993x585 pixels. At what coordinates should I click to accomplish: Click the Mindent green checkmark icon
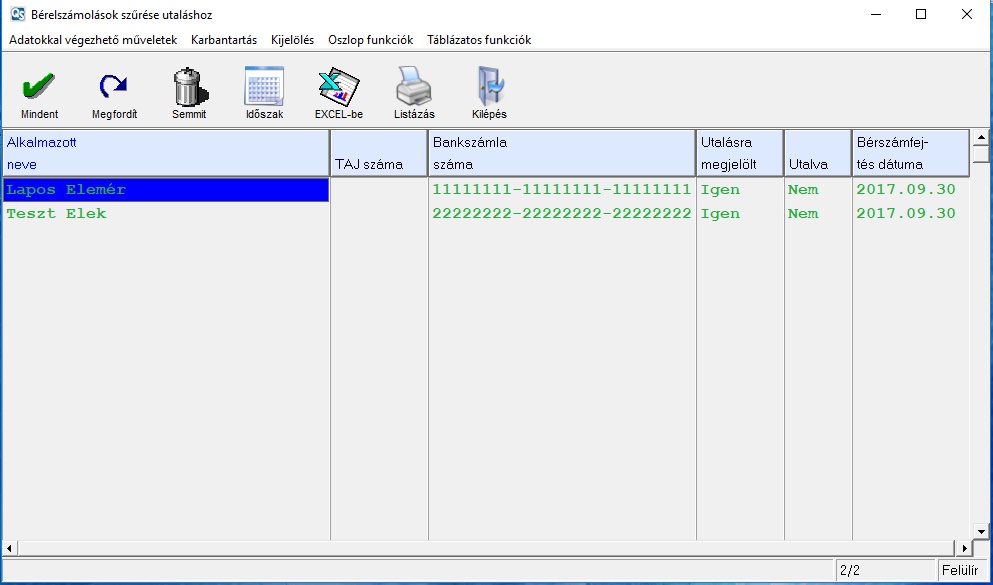(39, 88)
